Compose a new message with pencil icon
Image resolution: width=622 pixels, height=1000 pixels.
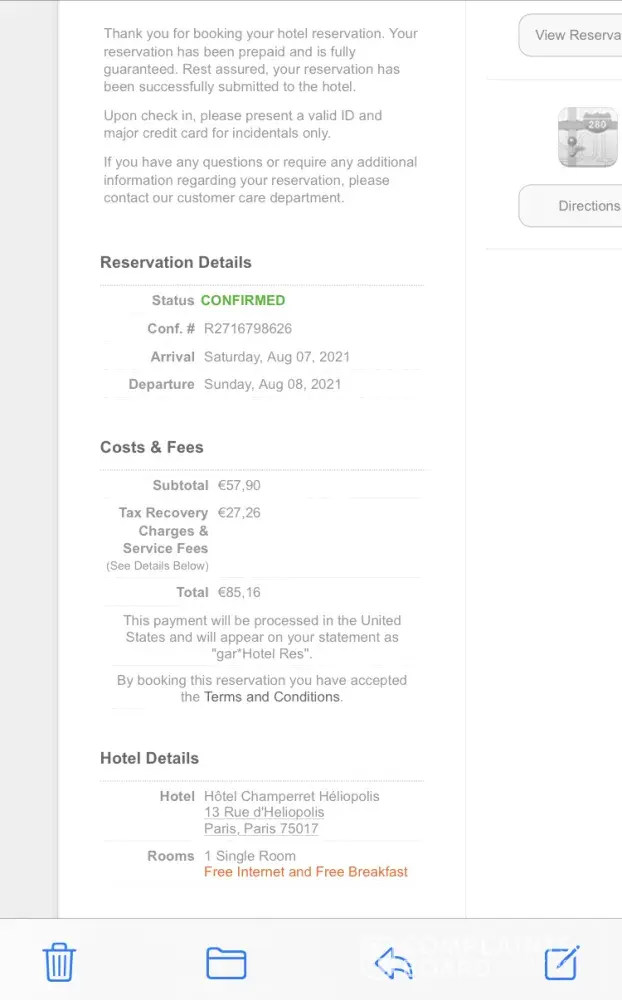pos(561,962)
